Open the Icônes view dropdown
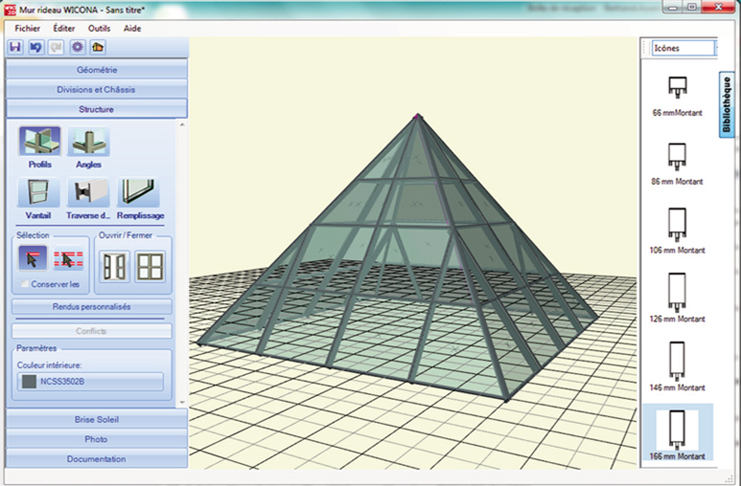 click(683, 47)
